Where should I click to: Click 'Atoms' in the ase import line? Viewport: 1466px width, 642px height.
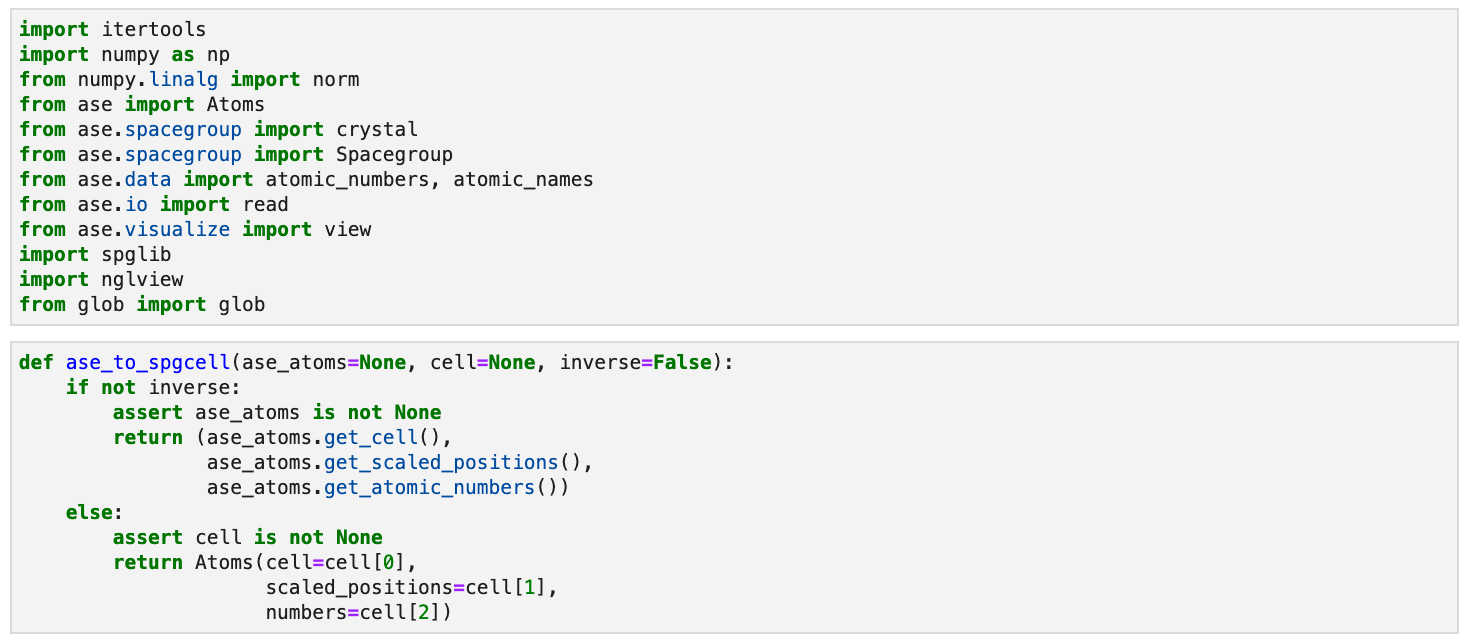[x=236, y=105]
